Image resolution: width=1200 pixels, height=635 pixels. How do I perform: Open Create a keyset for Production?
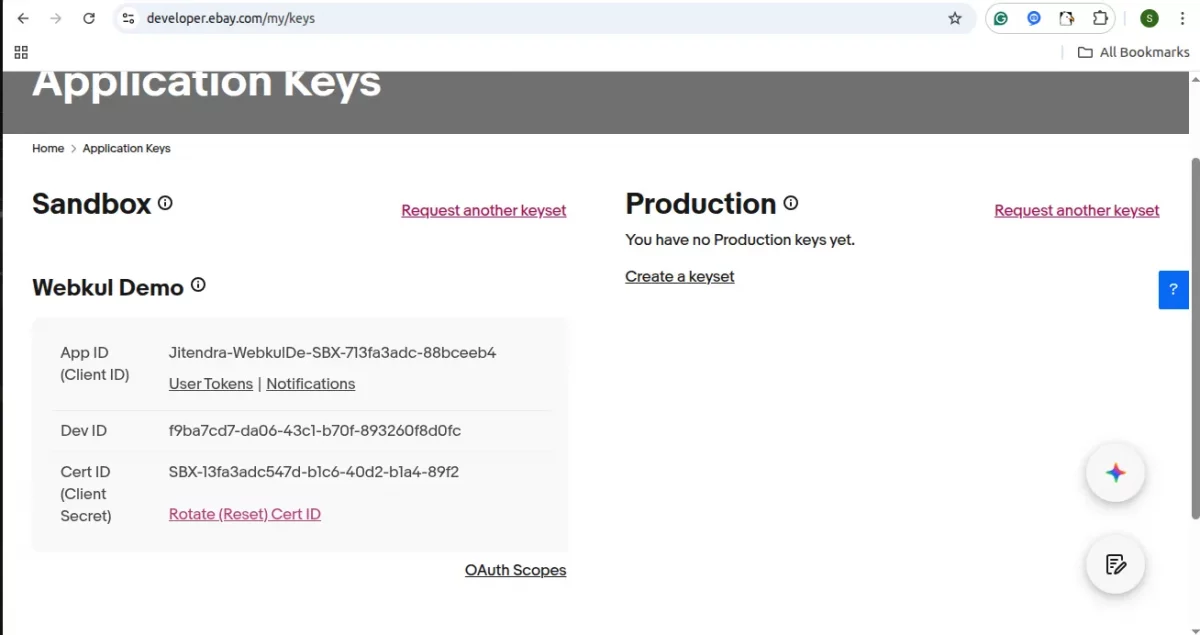pos(679,276)
